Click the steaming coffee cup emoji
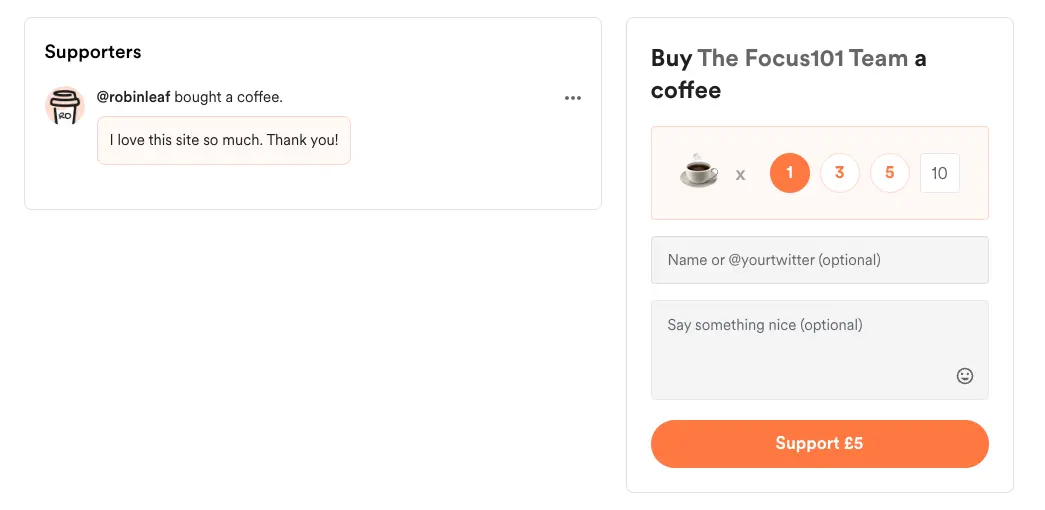Screen dimensions: 1045x510 tap(699, 172)
